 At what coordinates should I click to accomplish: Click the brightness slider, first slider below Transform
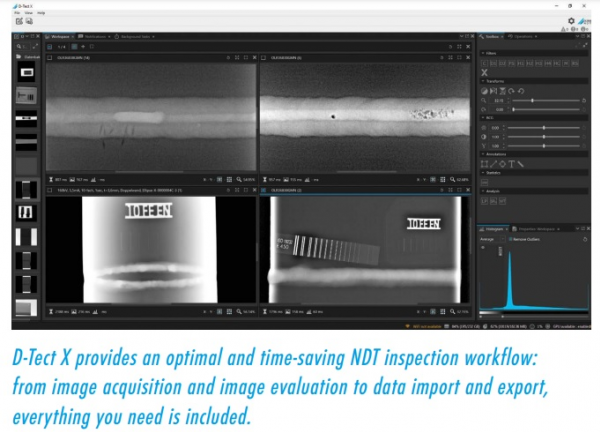click(543, 128)
